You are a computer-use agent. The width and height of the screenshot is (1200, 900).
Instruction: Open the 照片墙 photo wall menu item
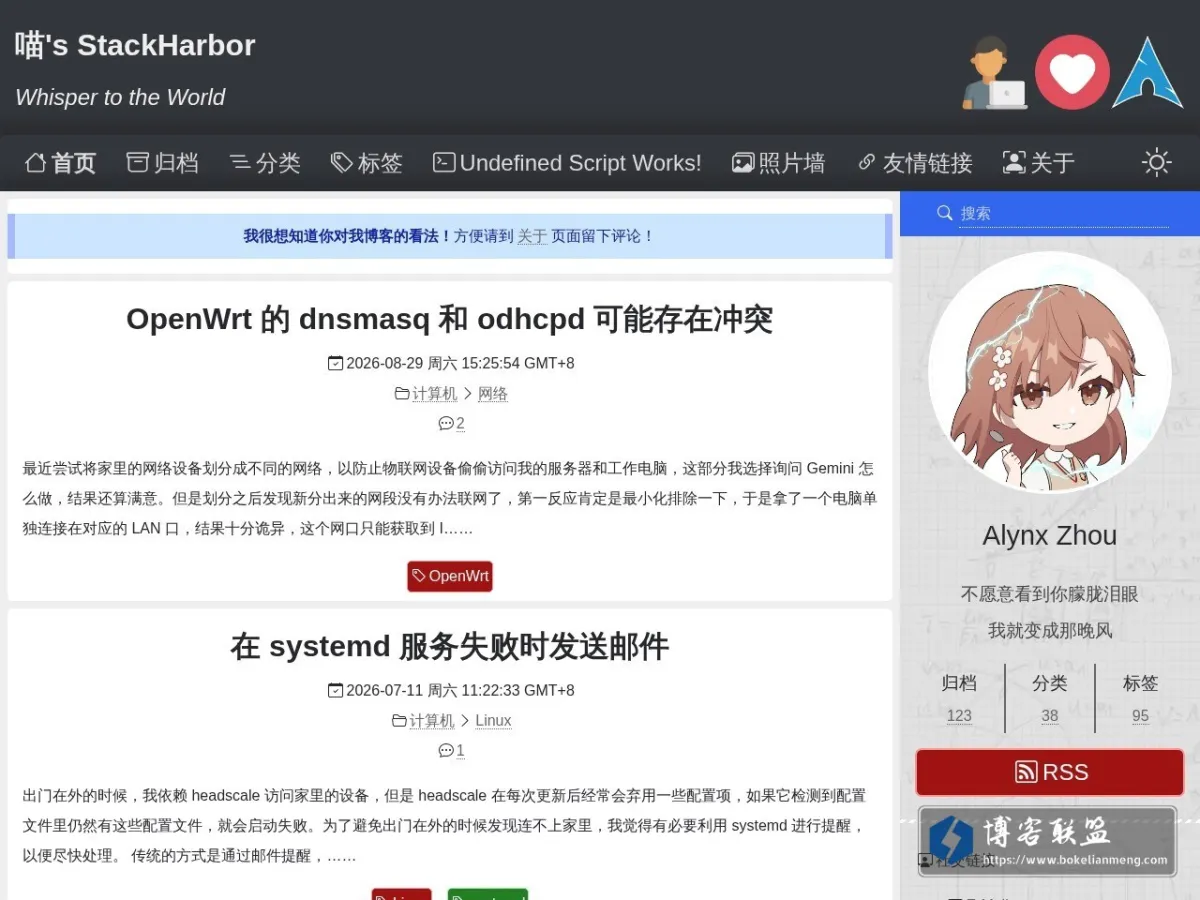[779, 163]
